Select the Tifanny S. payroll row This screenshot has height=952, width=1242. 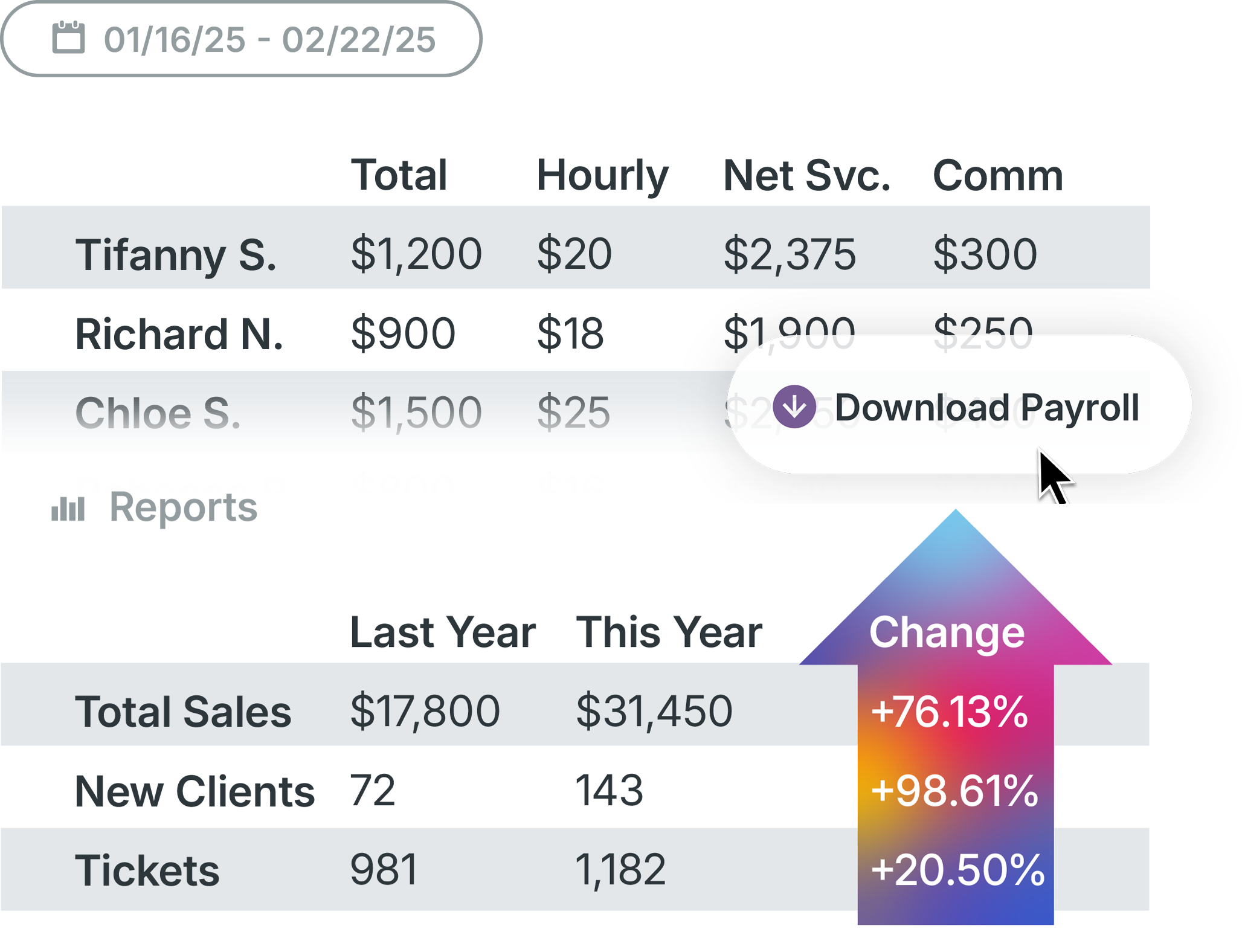point(575,248)
